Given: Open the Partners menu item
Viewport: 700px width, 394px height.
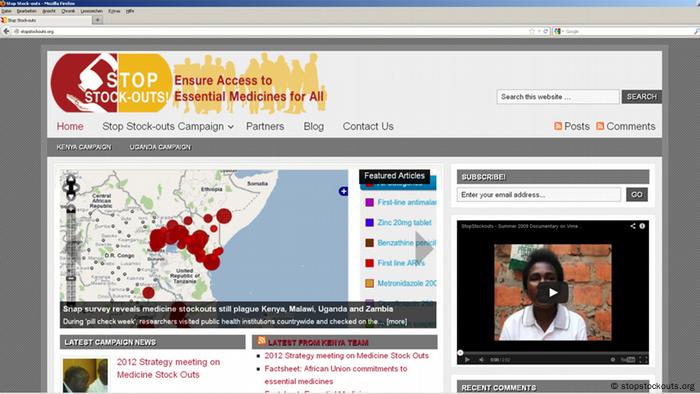Looking at the screenshot, I should 265,127.
